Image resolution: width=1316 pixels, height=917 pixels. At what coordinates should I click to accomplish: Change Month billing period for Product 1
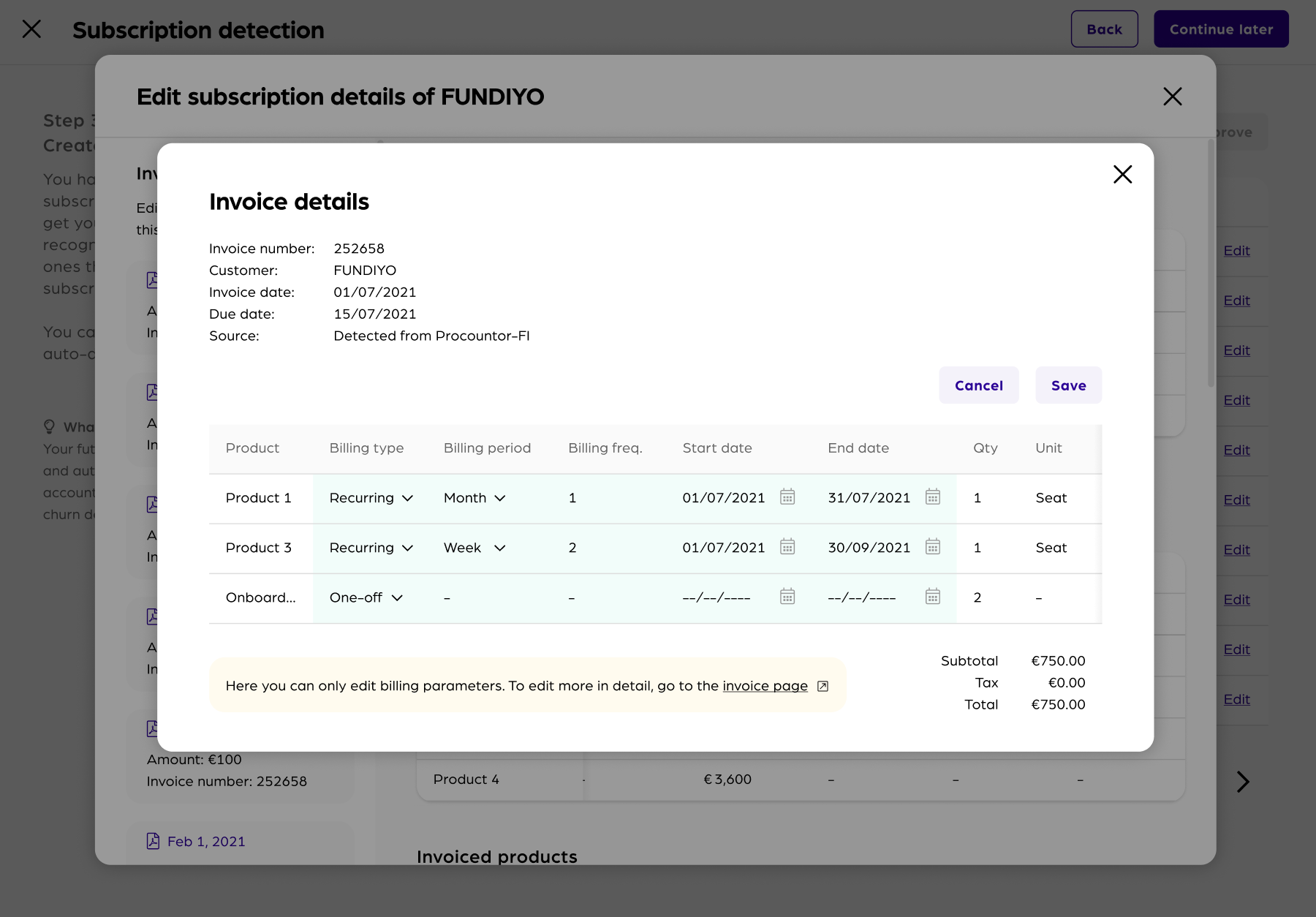(x=474, y=498)
